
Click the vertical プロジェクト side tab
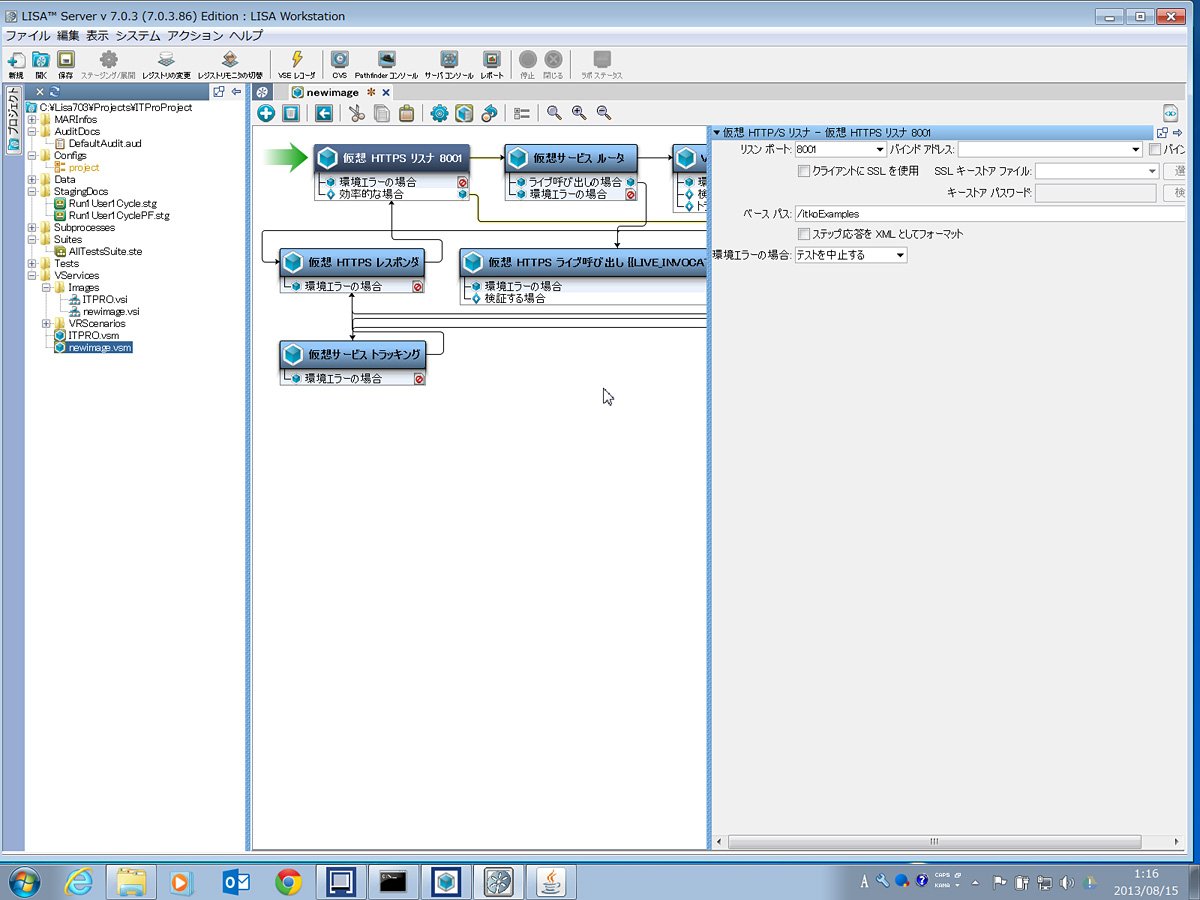click(13, 120)
